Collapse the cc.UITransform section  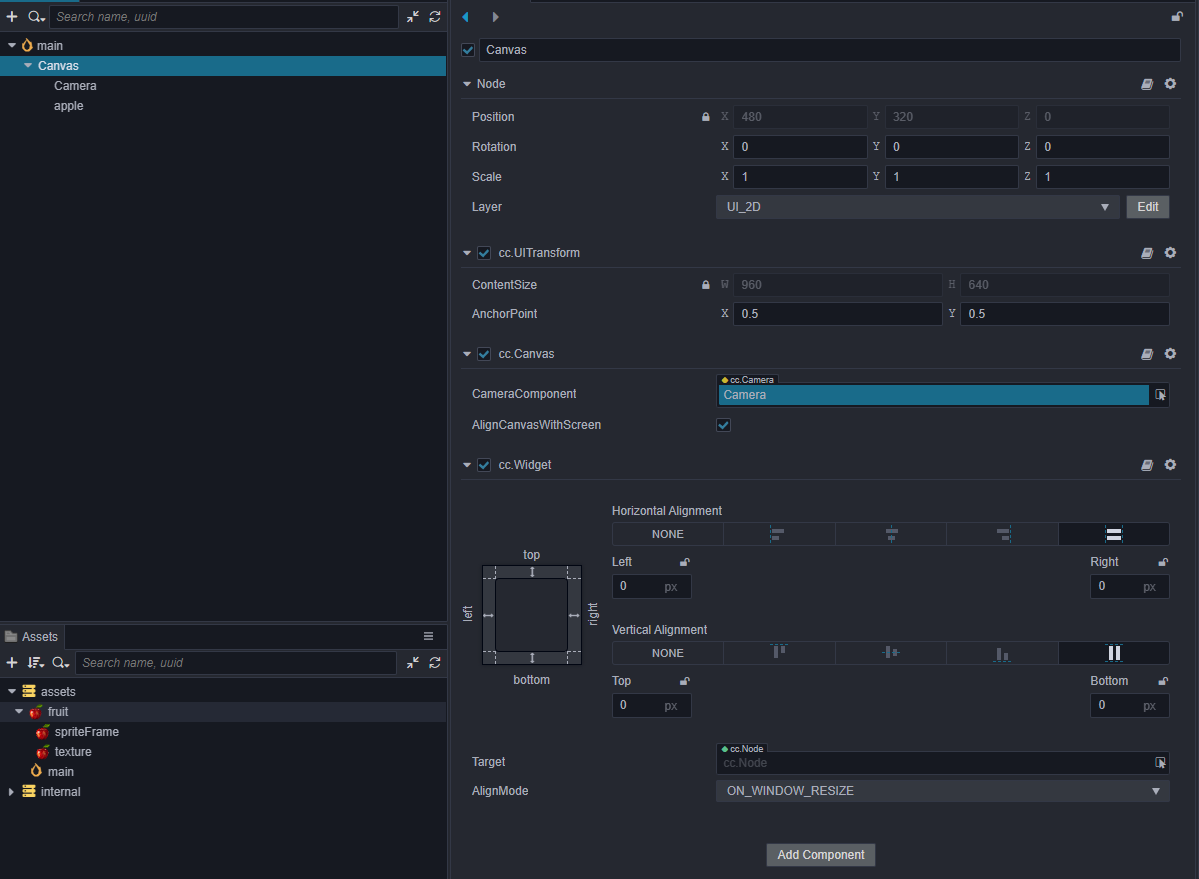pyautogui.click(x=466, y=253)
